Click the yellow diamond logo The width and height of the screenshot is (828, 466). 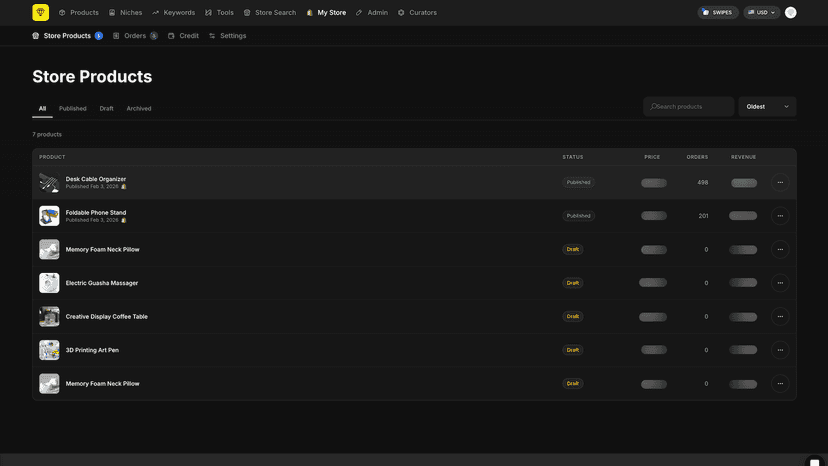coord(41,13)
